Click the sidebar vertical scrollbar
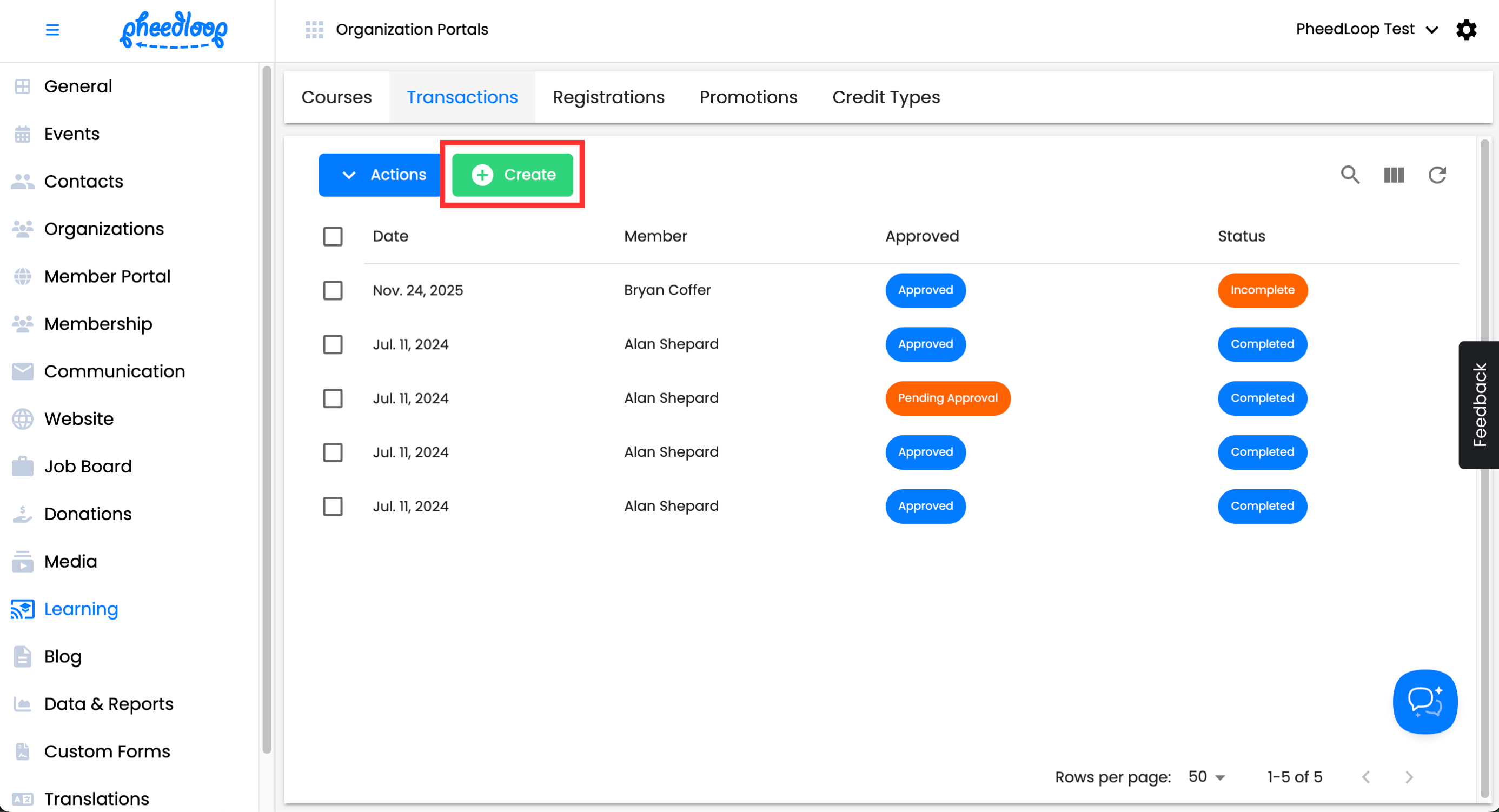1499x812 pixels. [267, 407]
